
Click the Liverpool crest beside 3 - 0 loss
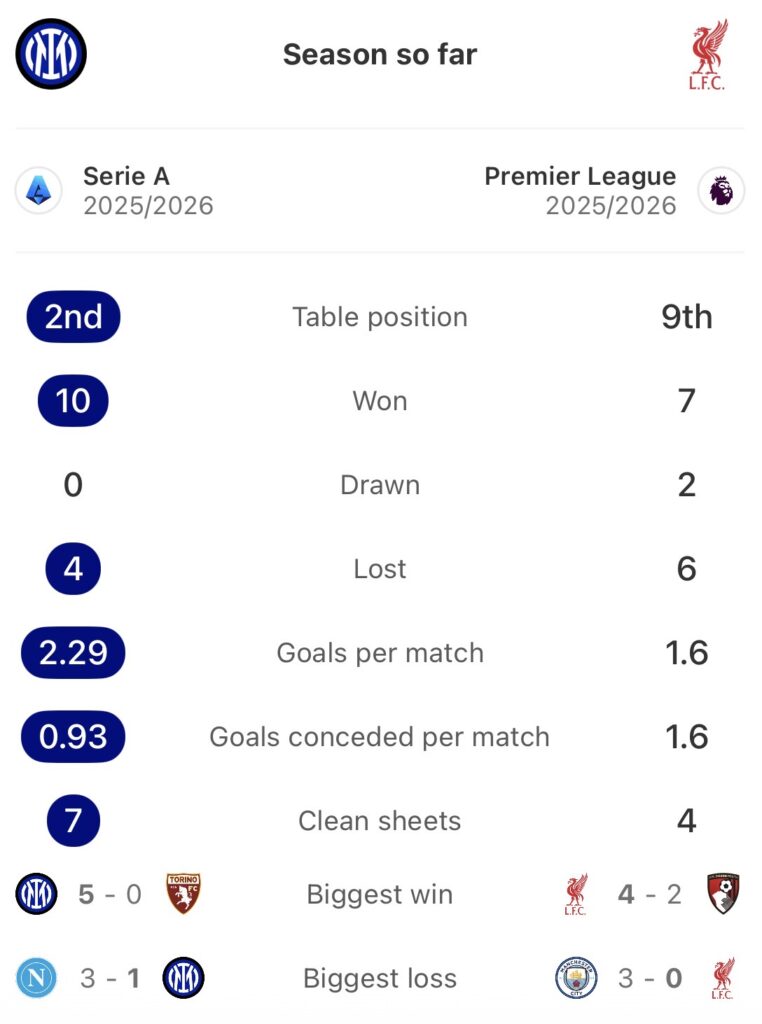tap(723, 978)
